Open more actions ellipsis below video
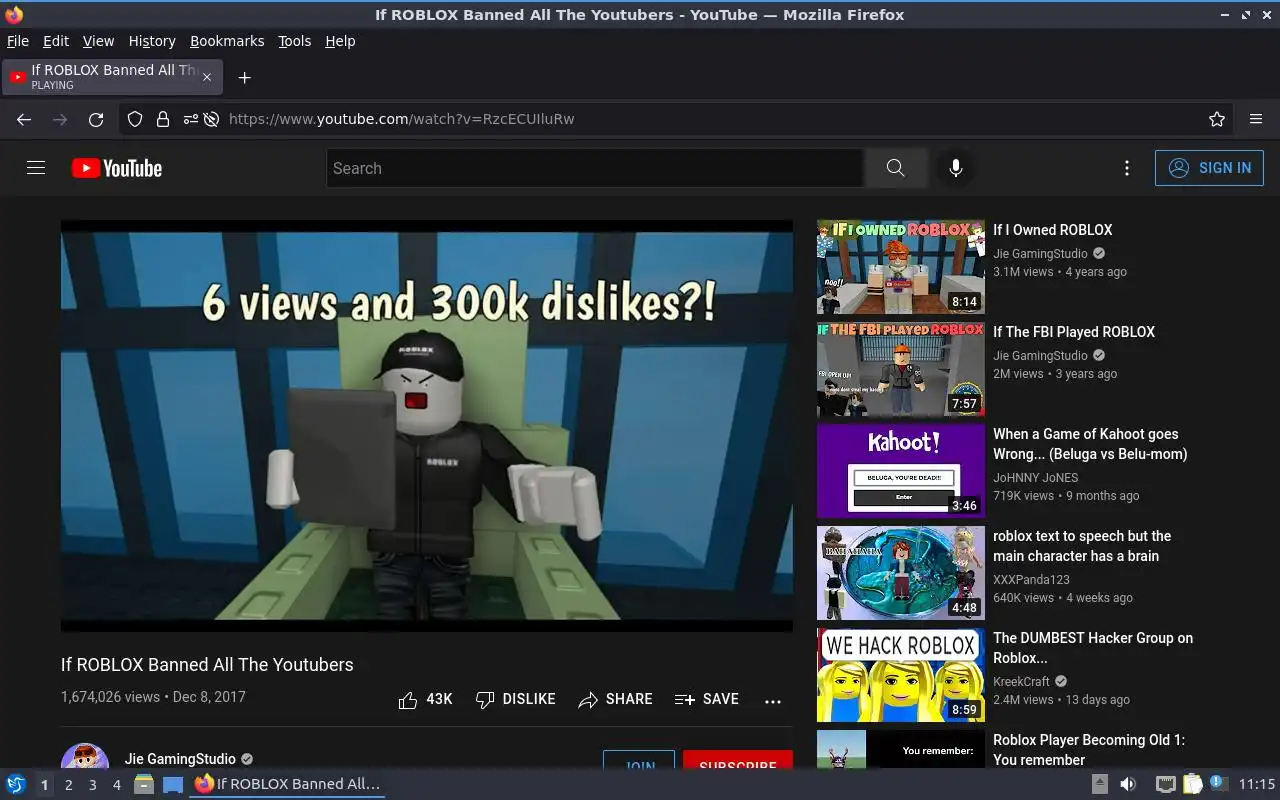Image resolution: width=1280 pixels, height=800 pixels. tap(773, 700)
